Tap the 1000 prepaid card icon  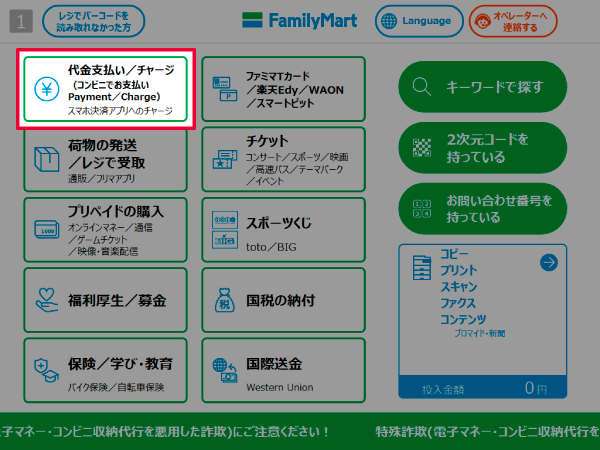(47, 230)
